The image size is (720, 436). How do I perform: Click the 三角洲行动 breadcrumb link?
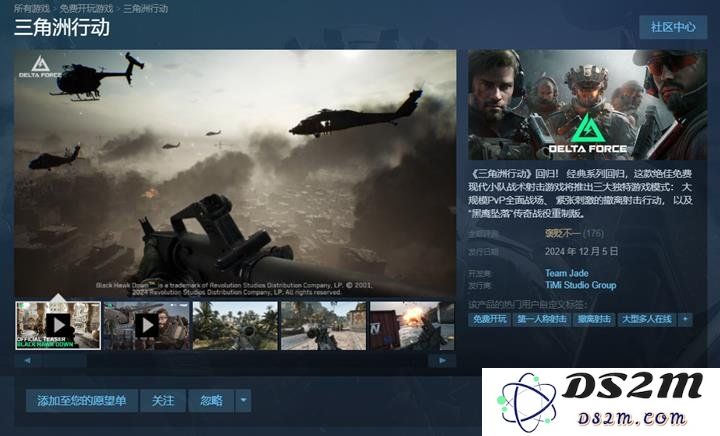click(146, 8)
